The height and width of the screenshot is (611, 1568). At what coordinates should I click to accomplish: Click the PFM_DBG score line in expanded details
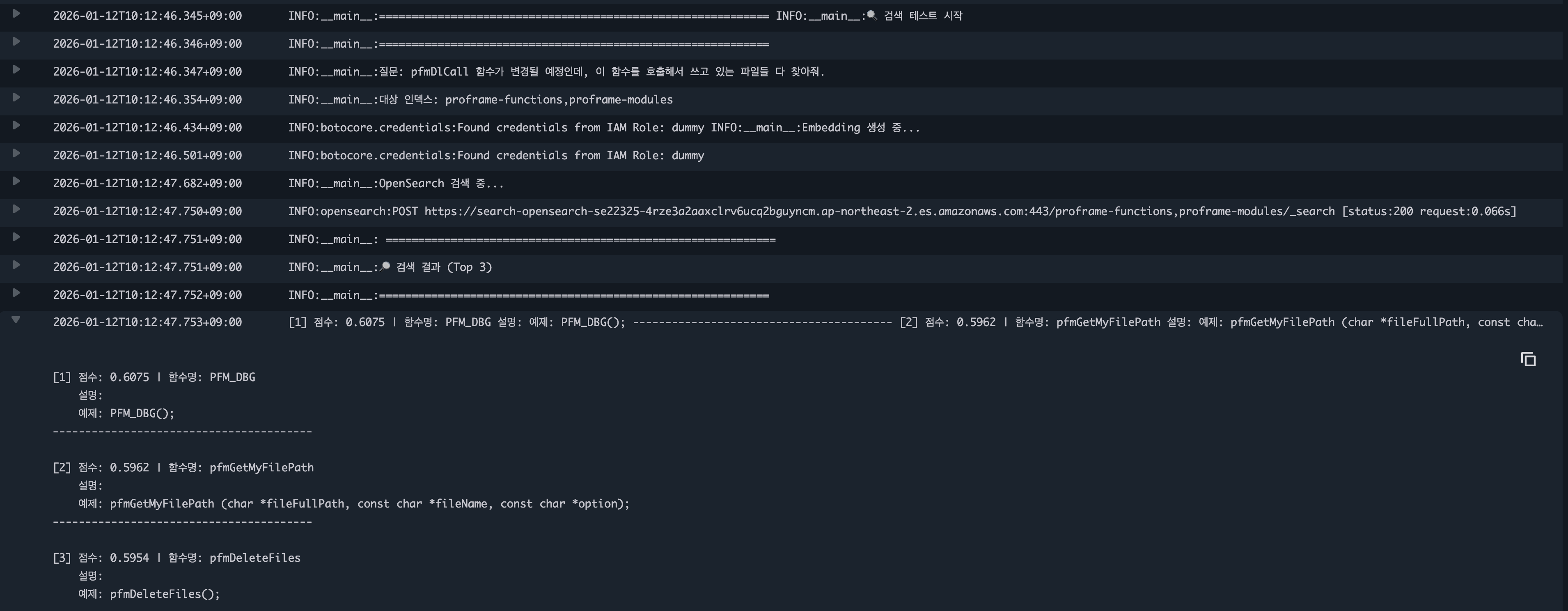pos(154,377)
